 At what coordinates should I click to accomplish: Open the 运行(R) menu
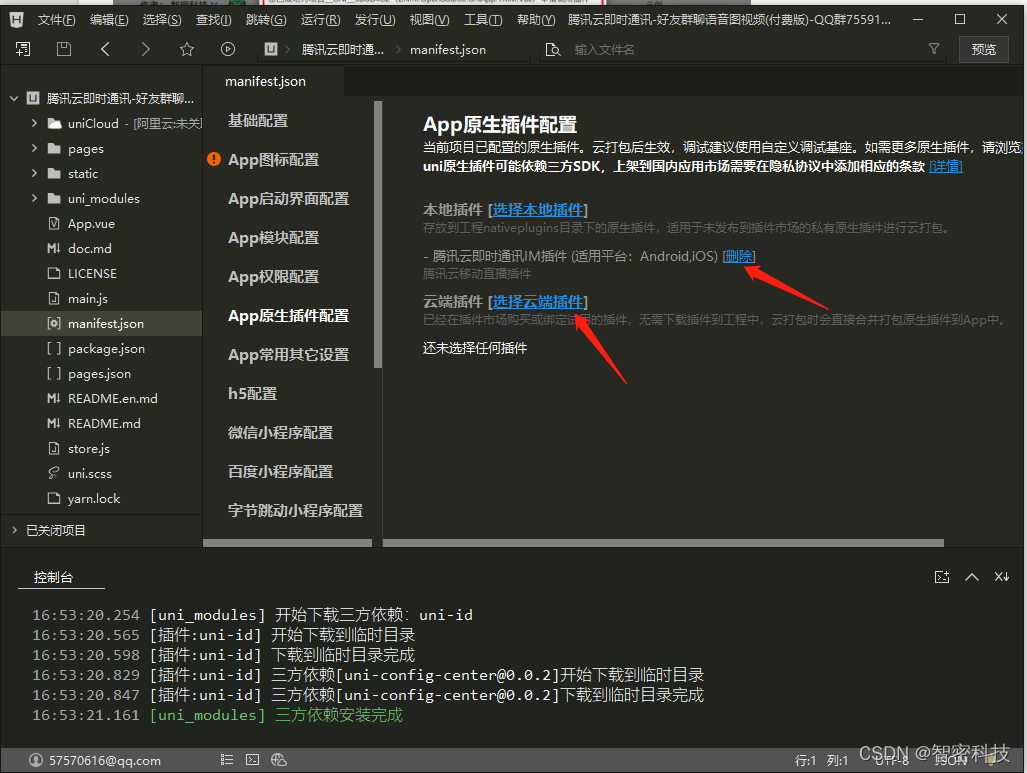320,20
